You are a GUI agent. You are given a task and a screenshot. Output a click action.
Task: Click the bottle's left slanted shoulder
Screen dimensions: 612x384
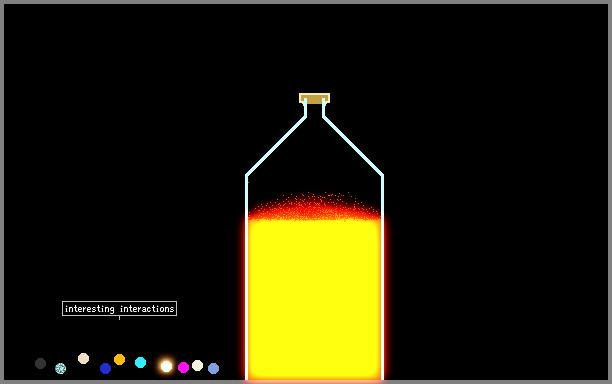coord(276,146)
